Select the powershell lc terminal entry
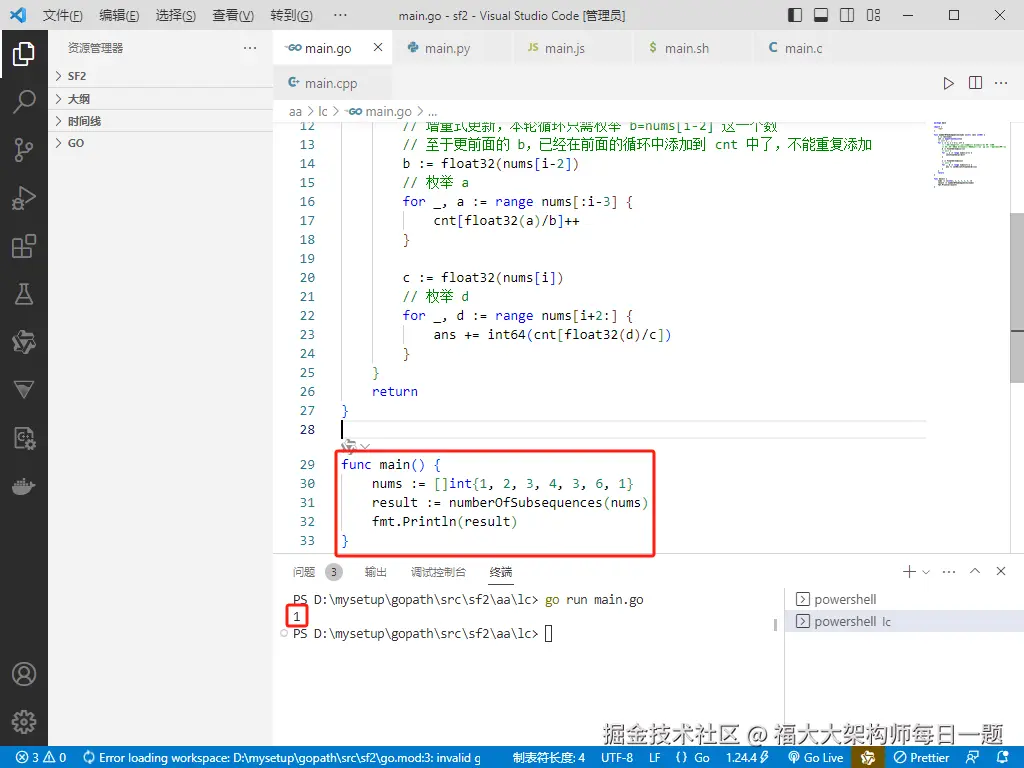The height and width of the screenshot is (768, 1024). [904, 621]
